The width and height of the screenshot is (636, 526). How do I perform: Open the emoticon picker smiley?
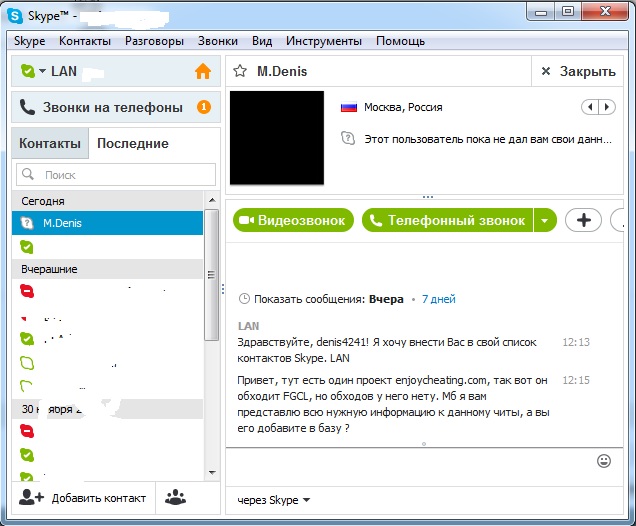604,461
